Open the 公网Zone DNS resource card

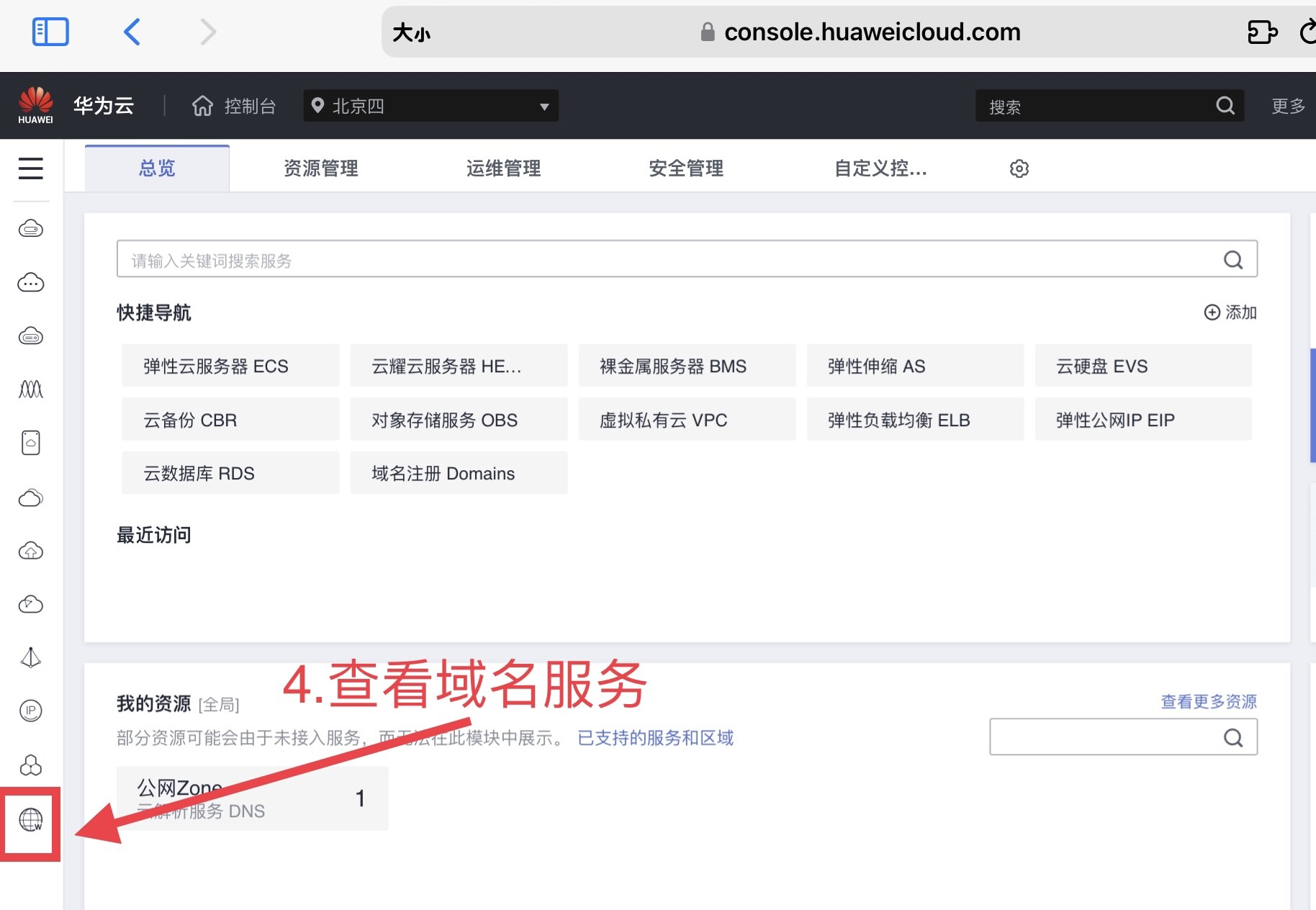(x=252, y=798)
